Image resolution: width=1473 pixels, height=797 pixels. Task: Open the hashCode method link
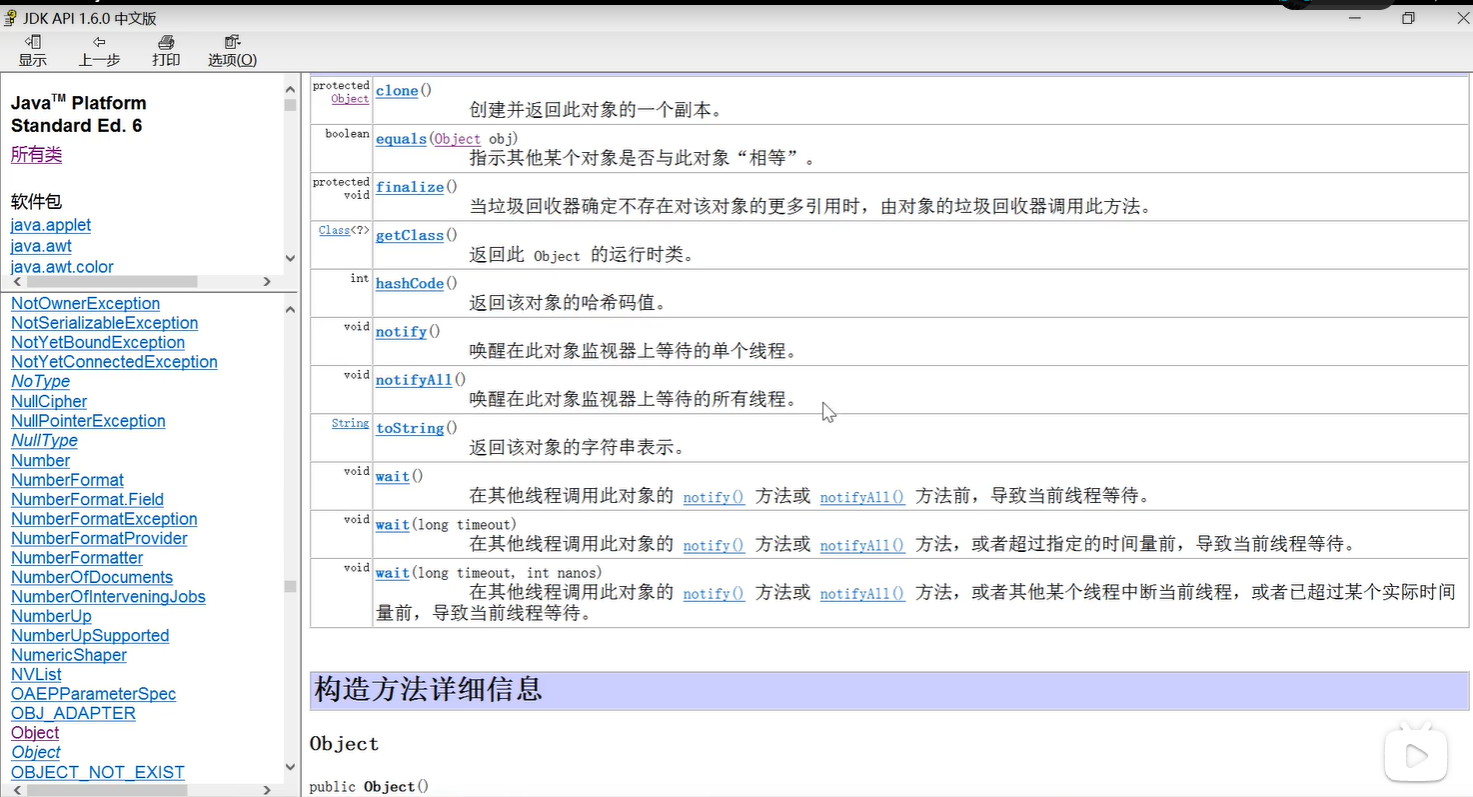click(x=410, y=284)
